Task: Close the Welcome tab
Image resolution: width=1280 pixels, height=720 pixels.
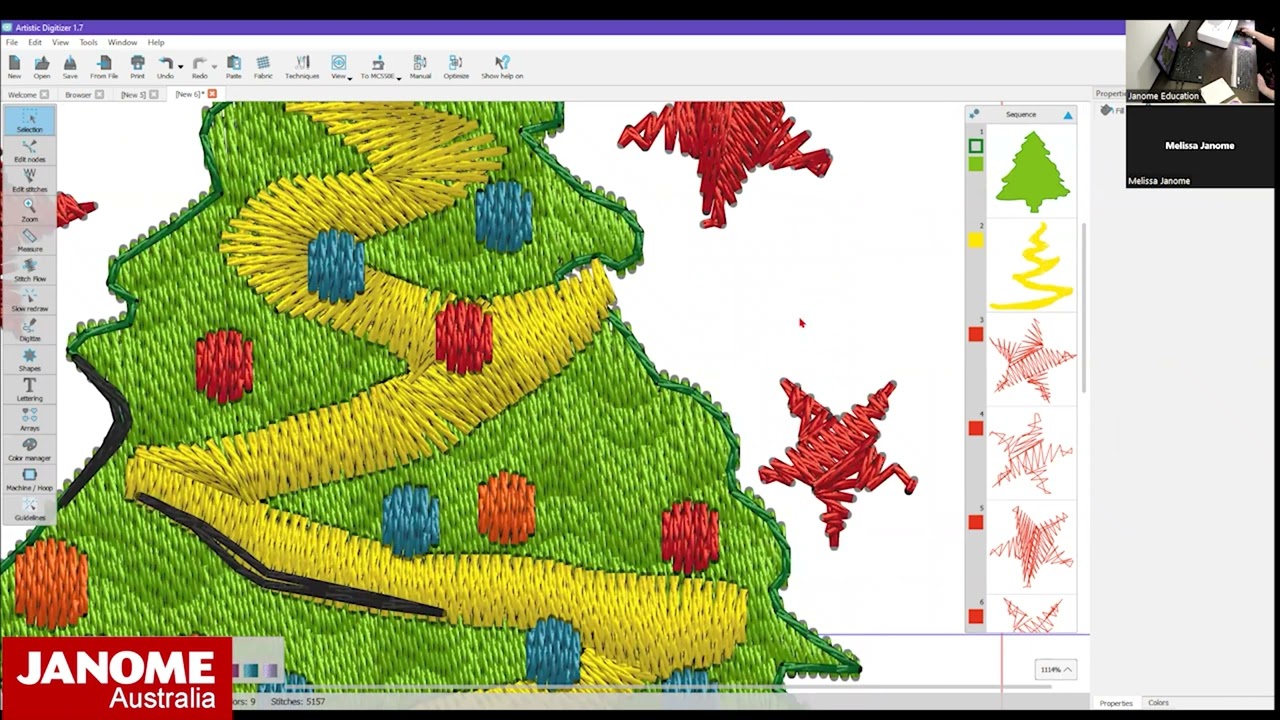Action: pyautogui.click(x=44, y=95)
